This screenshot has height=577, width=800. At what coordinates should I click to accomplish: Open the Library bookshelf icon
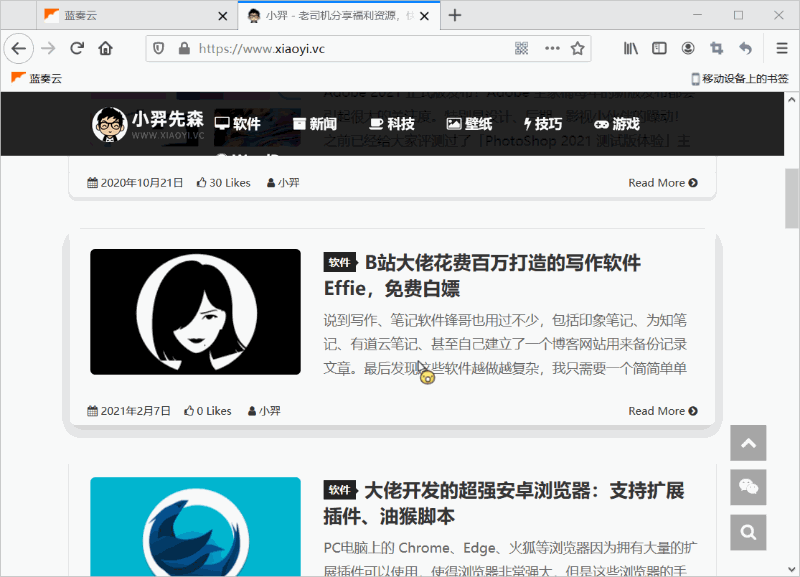click(x=631, y=48)
